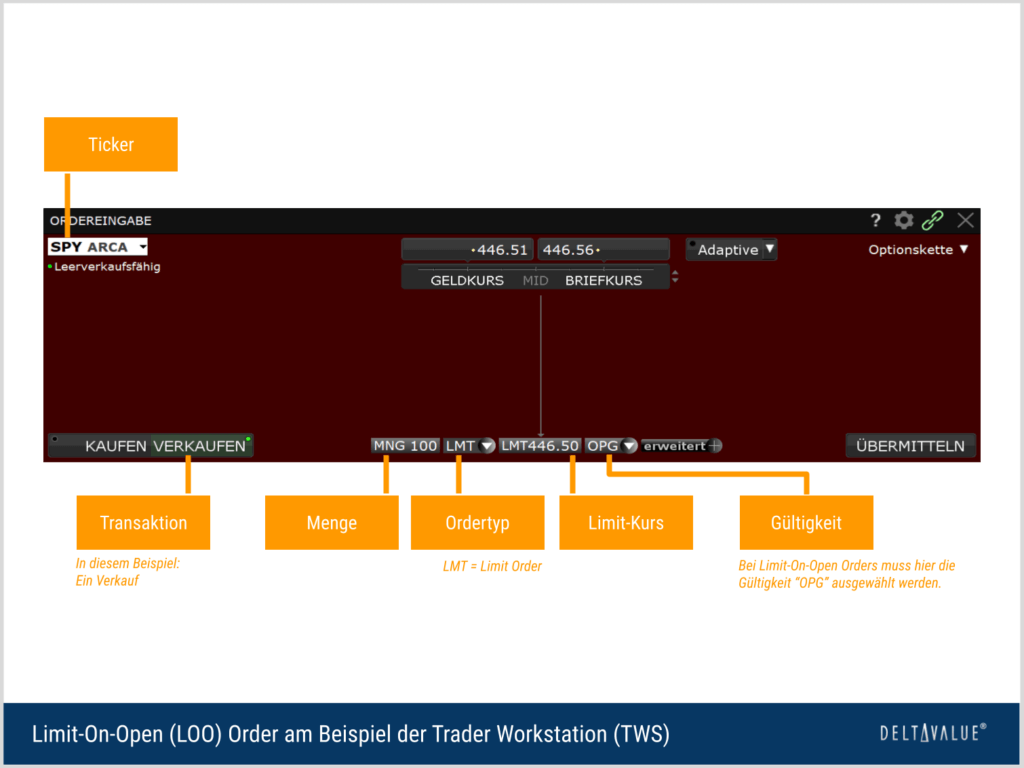Viewport: 1024px width, 768px height.
Task: Click the LMT446.50 limit price field
Action: (x=539, y=445)
